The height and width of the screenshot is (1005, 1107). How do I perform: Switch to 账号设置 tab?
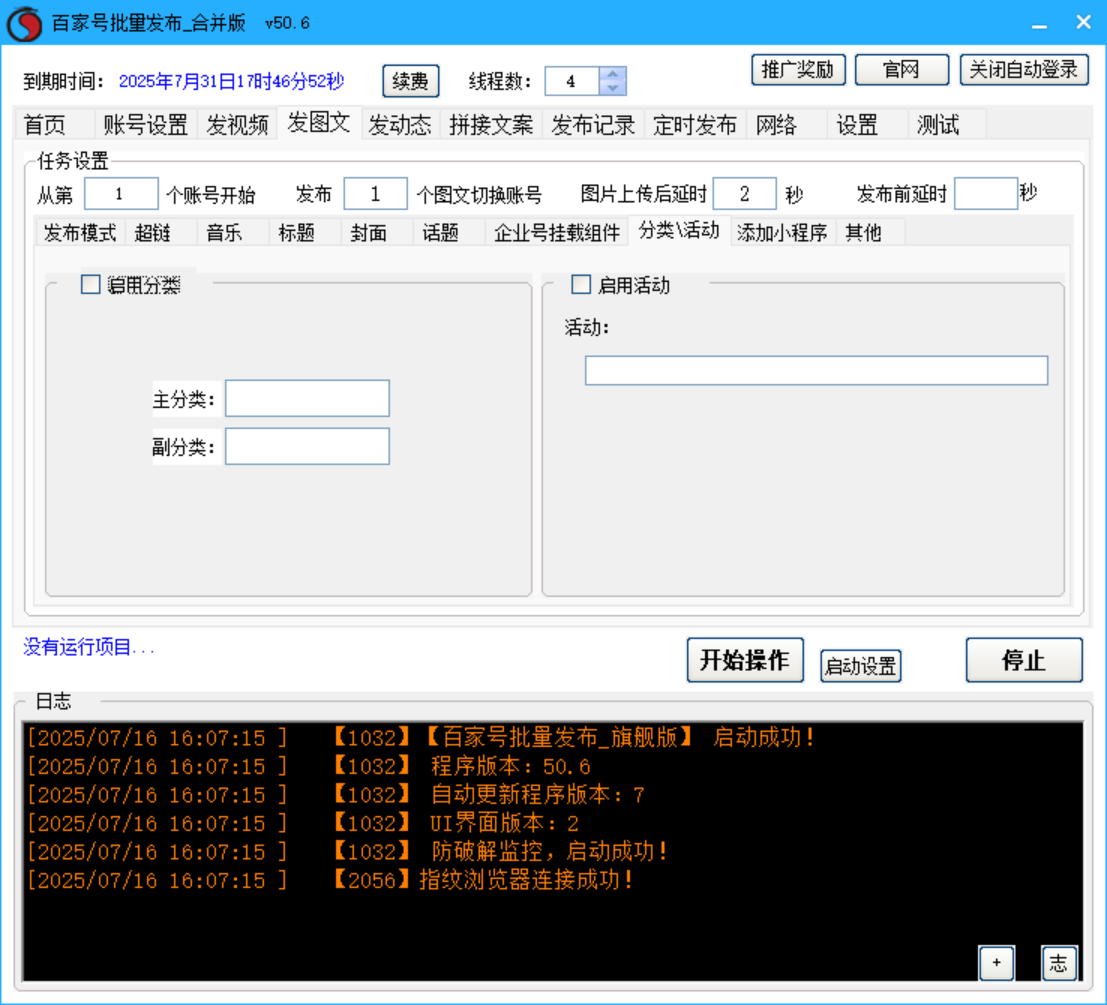click(145, 125)
